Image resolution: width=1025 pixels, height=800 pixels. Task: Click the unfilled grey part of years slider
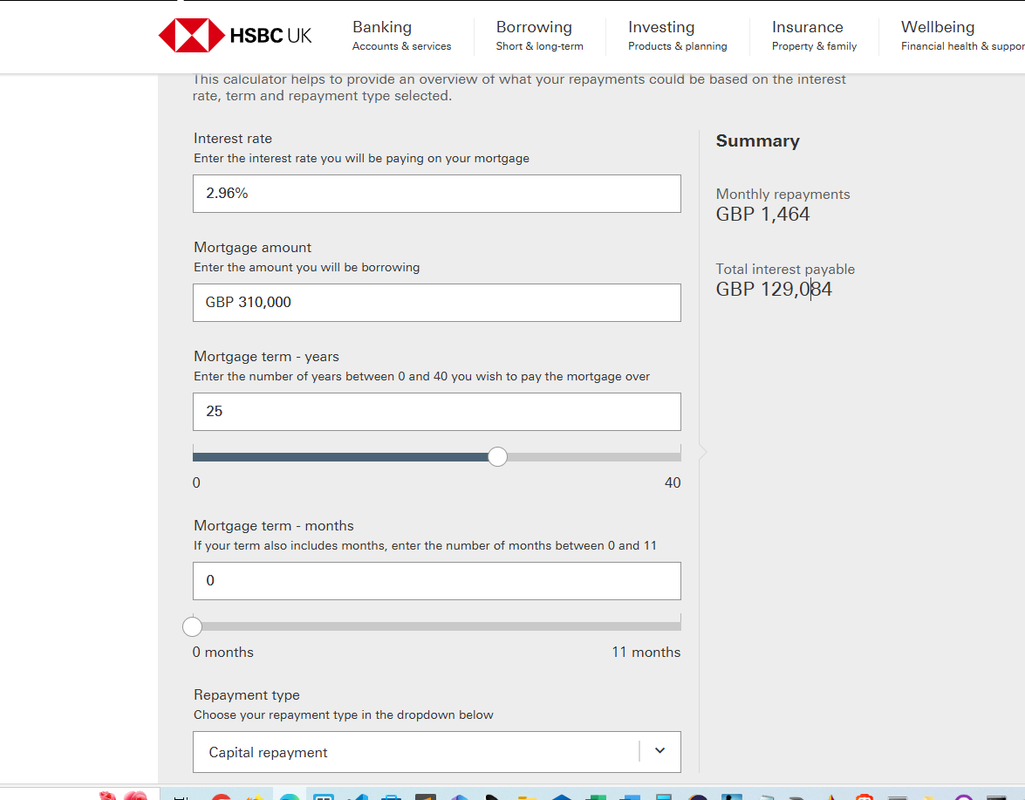pyautogui.click(x=594, y=457)
